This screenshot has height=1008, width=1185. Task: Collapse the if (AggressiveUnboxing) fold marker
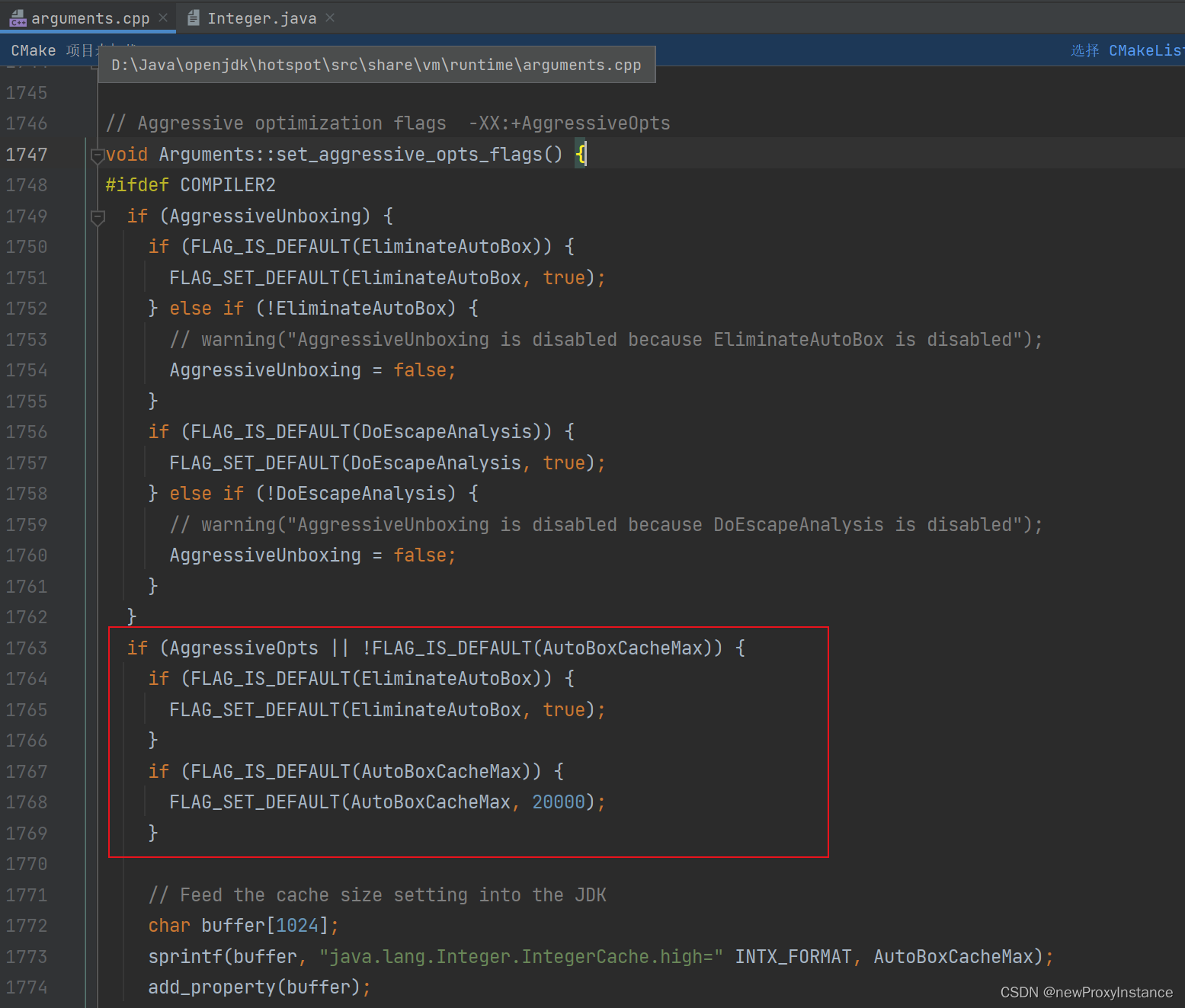pos(98,218)
